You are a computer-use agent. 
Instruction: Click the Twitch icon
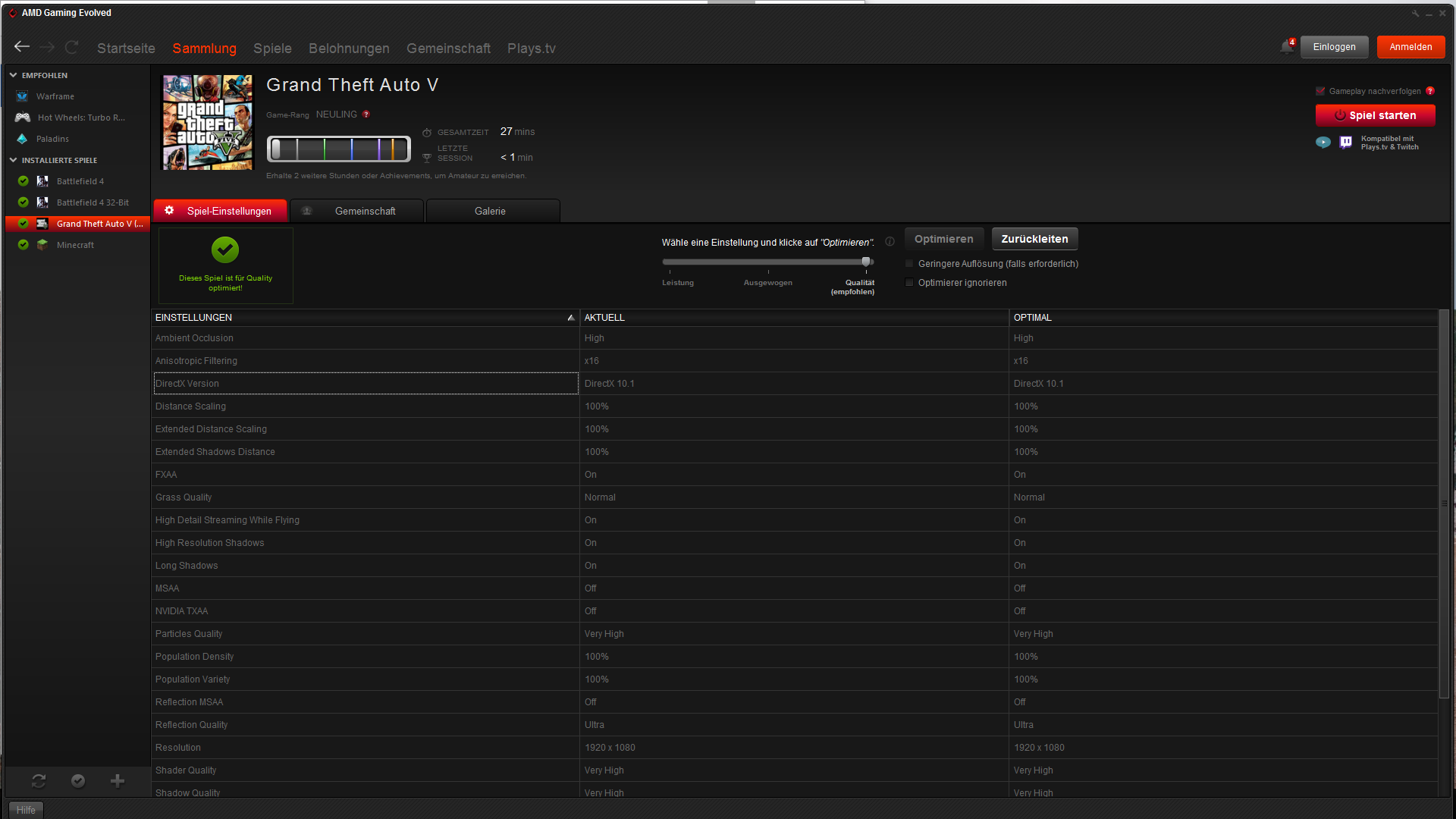1346,143
